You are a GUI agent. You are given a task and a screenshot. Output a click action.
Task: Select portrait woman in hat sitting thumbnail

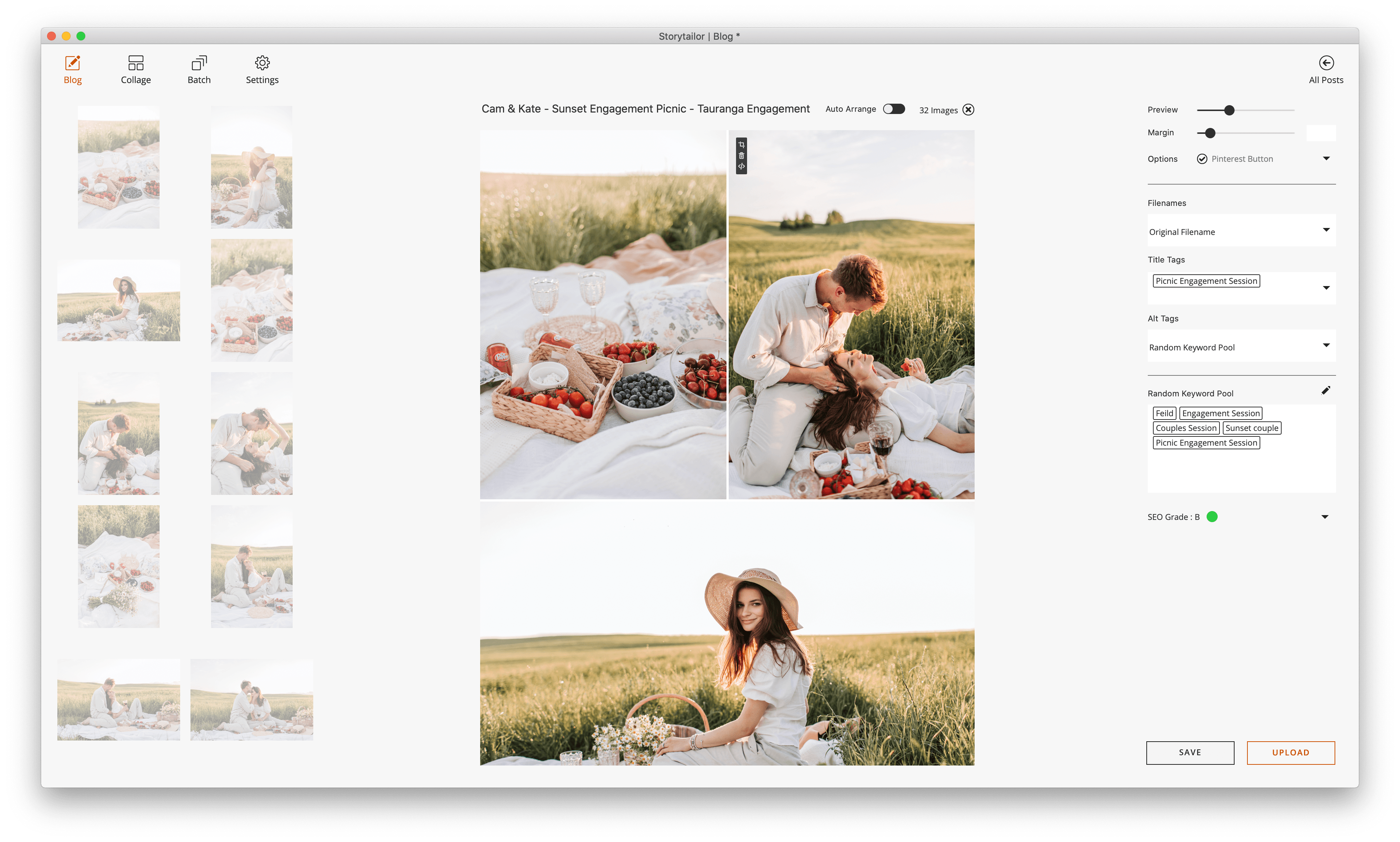tap(251, 167)
